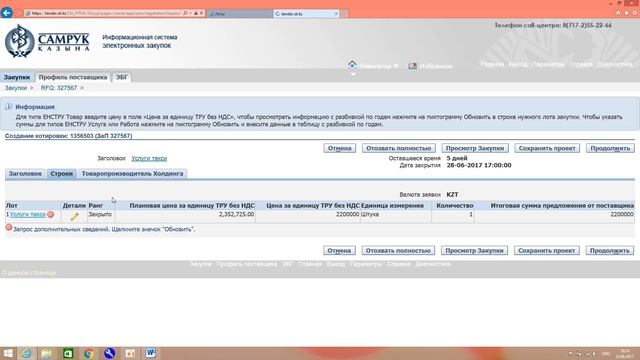Click the red warning icon below the table
Screen dimensions: 640x360
click(9, 227)
